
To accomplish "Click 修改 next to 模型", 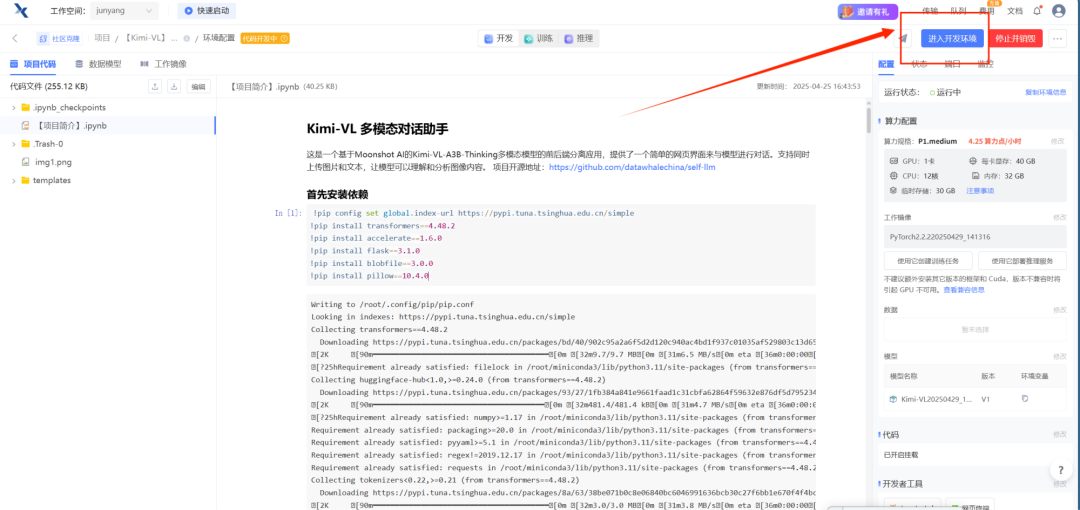I will [x=1059, y=356].
